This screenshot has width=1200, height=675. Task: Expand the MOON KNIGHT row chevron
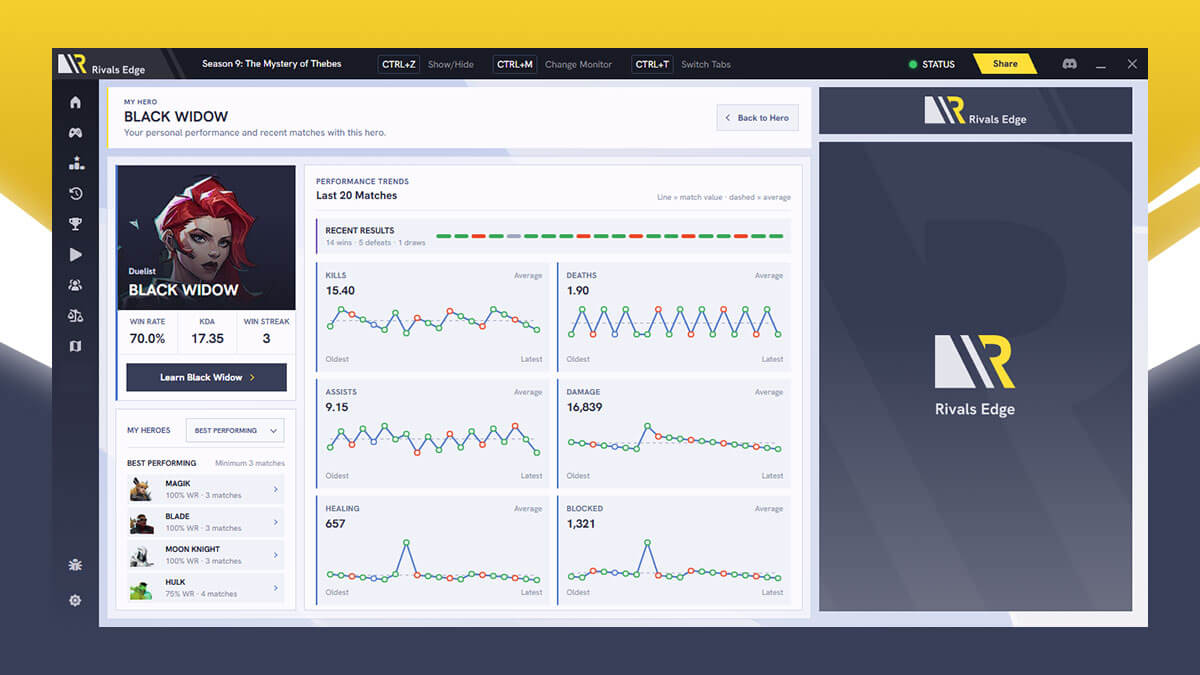pos(276,555)
